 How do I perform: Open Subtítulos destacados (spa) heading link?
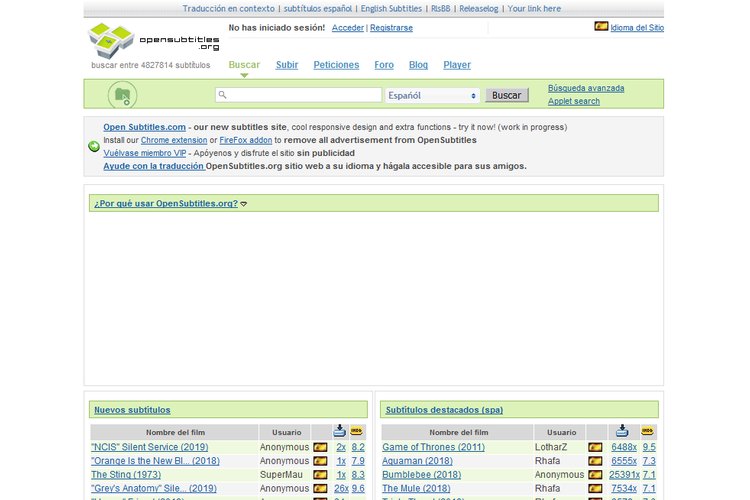444,410
